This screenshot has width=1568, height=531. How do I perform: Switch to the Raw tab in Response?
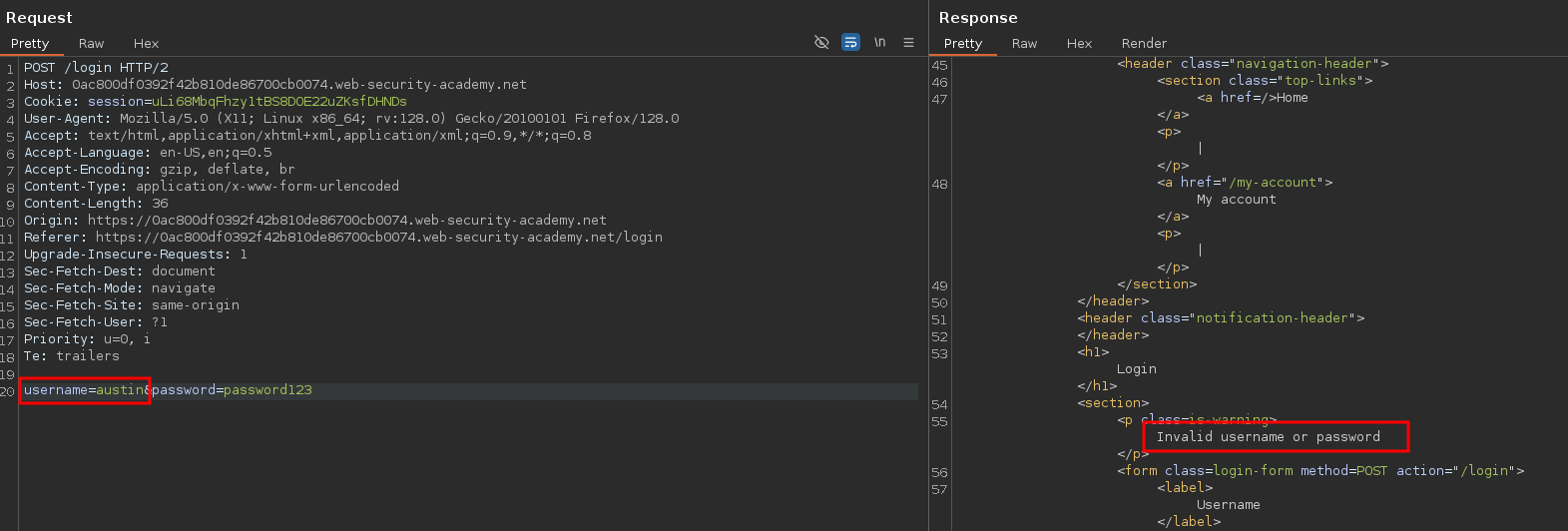click(1024, 44)
